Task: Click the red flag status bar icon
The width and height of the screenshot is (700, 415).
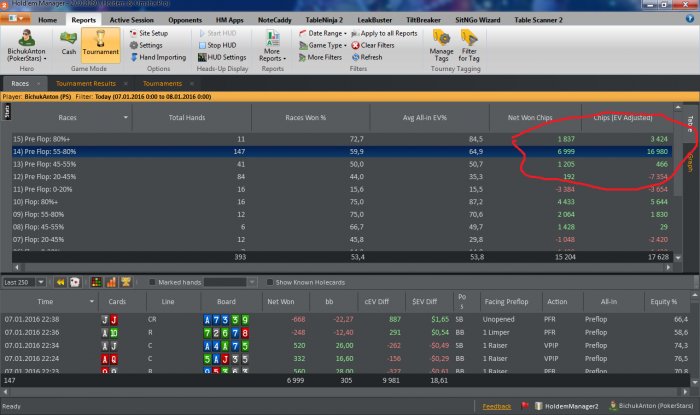Action: click(x=525, y=406)
